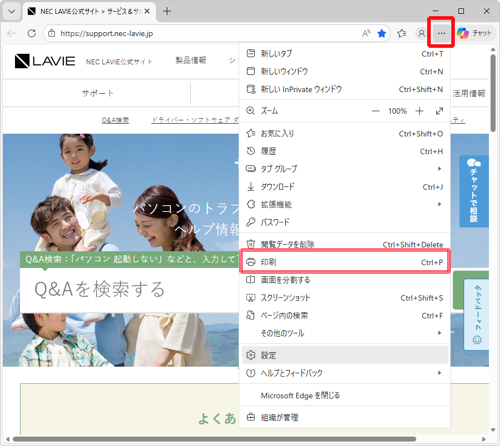View site information lock icon
500x446 pixels.
point(51,33)
